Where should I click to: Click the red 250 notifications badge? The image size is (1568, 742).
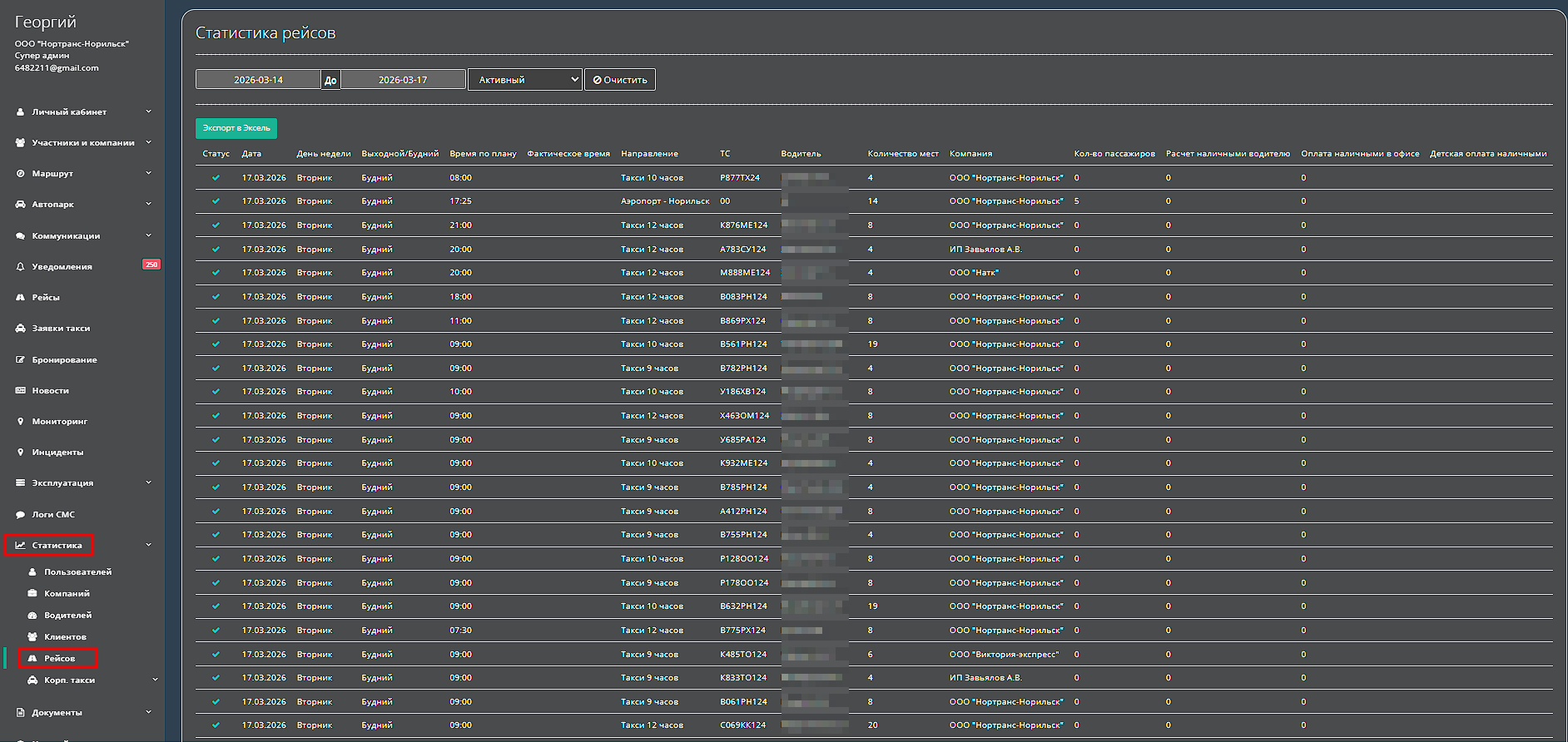click(x=151, y=265)
